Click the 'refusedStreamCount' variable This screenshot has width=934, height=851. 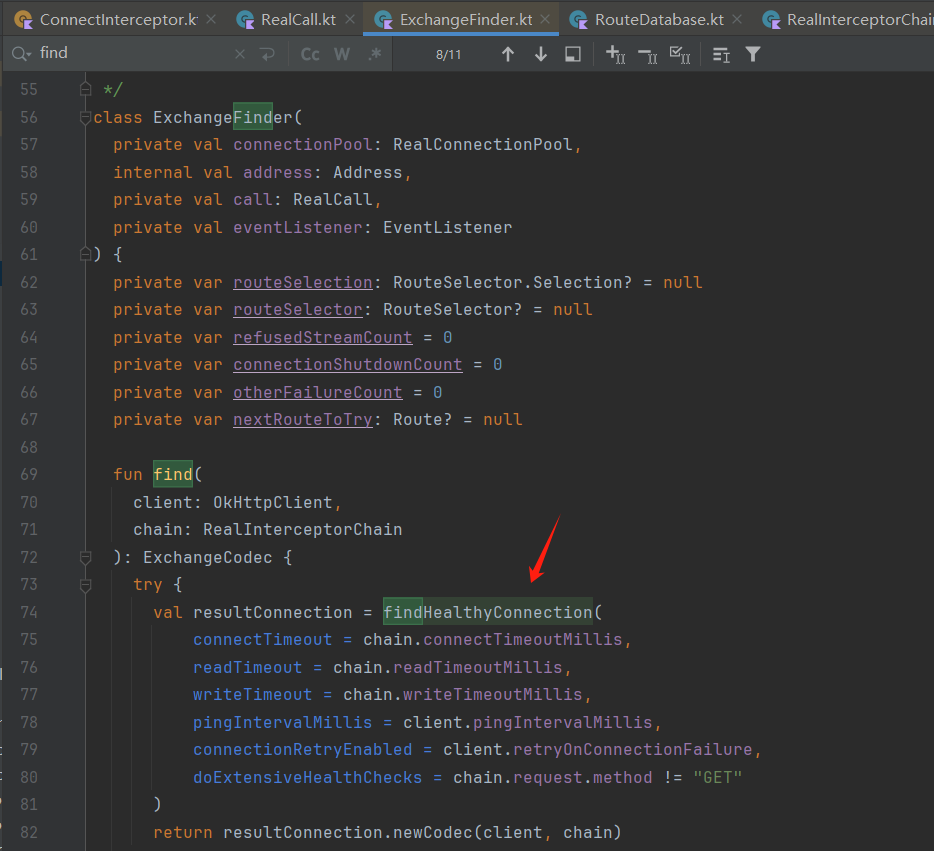tap(322, 338)
